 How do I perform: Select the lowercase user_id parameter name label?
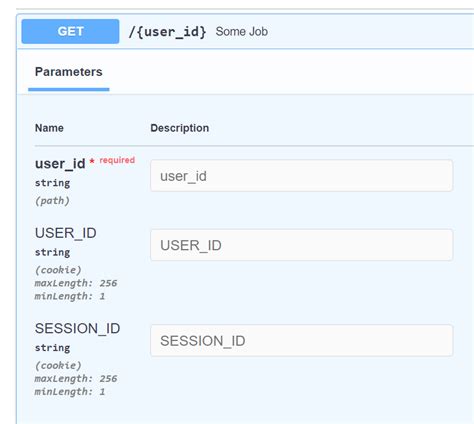pos(60,164)
